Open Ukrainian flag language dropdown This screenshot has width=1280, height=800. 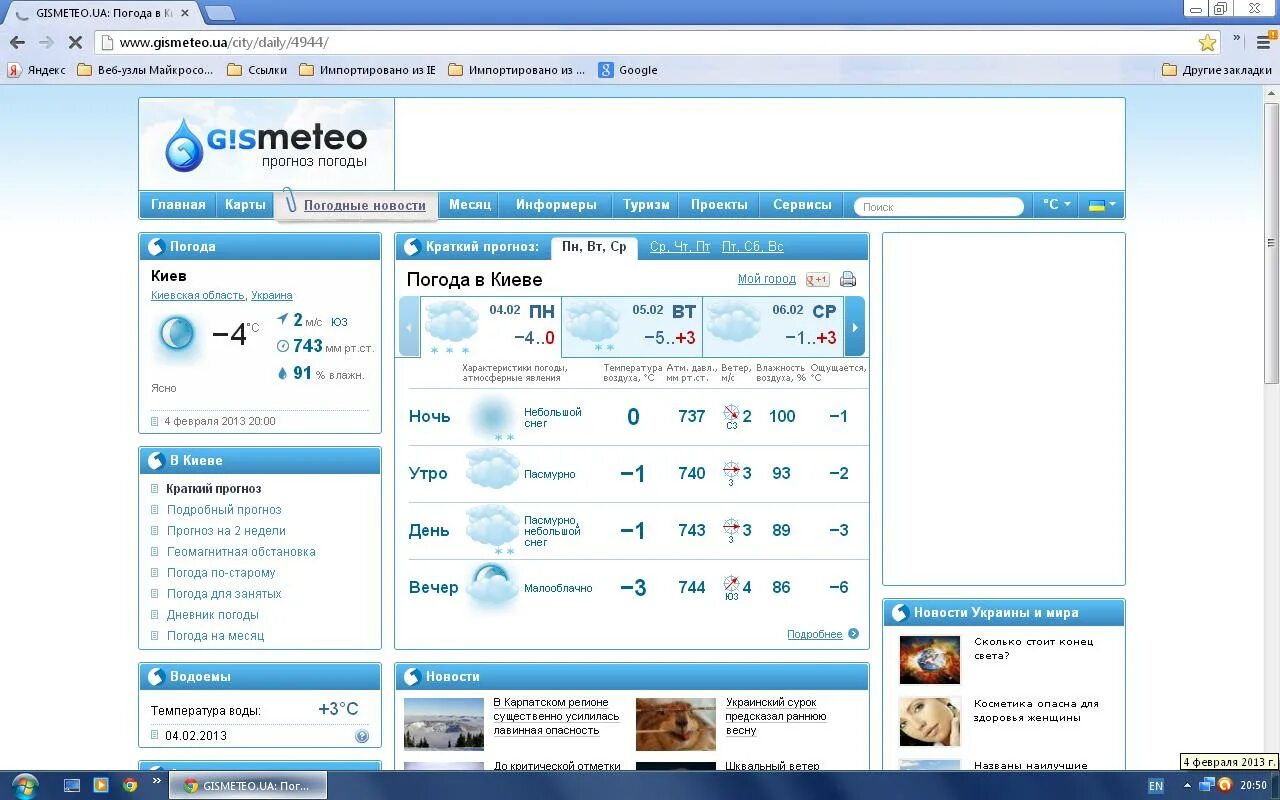[x=1102, y=204]
